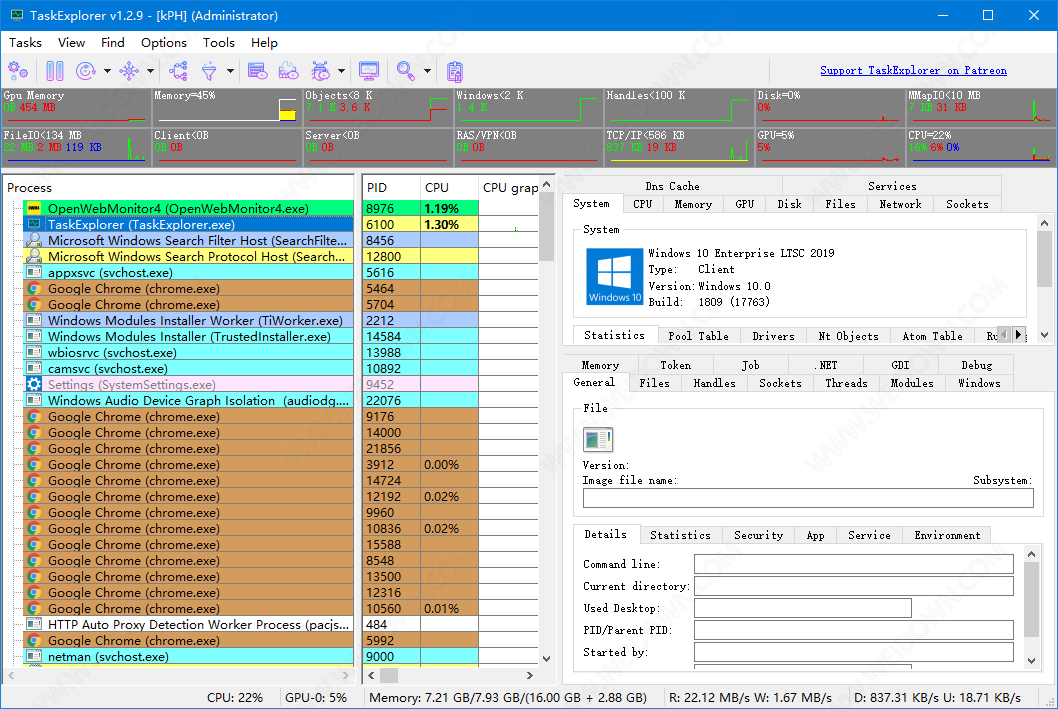Open the Drivers tab
The image size is (1058, 709).
(773, 336)
